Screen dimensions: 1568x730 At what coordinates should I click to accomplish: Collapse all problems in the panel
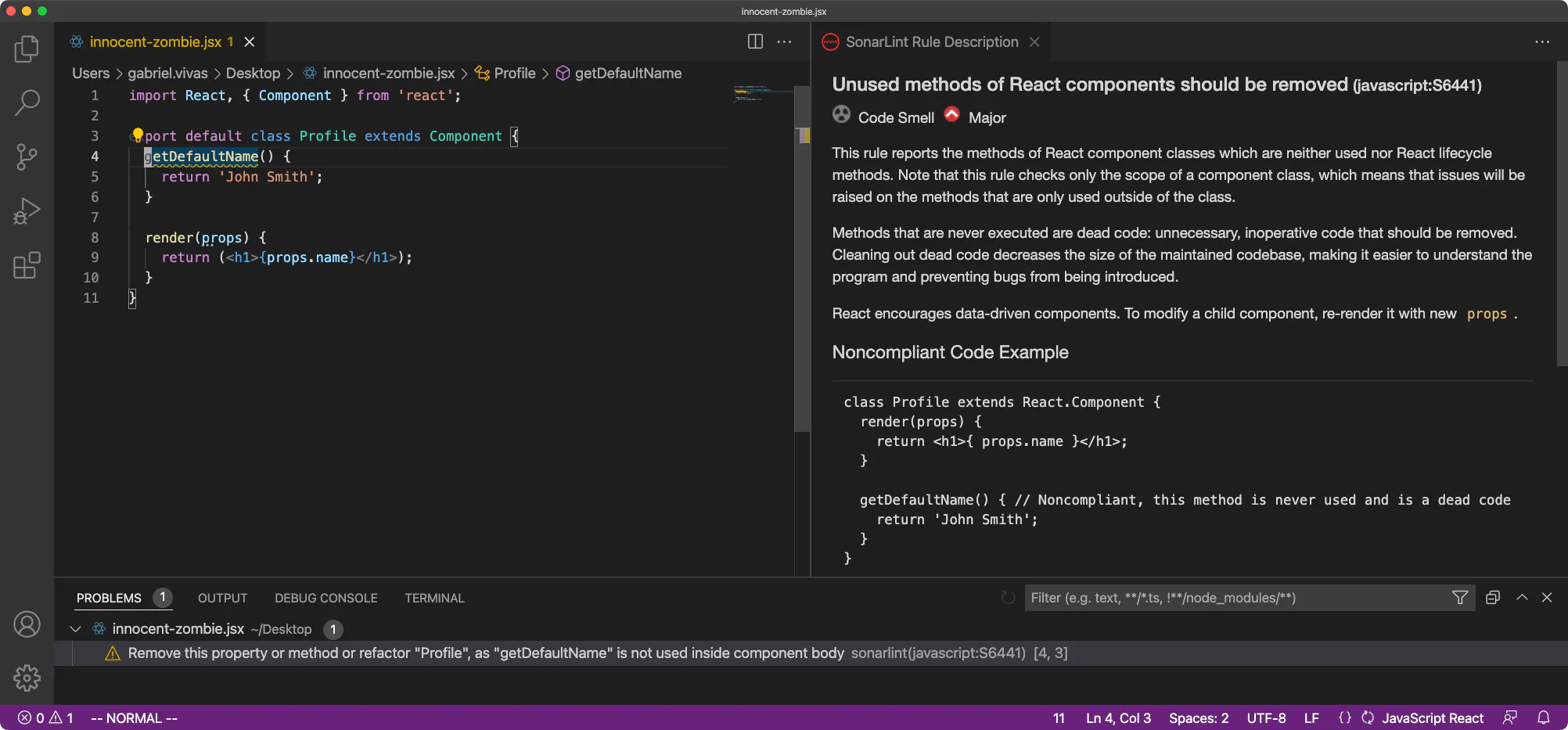point(1492,598)
